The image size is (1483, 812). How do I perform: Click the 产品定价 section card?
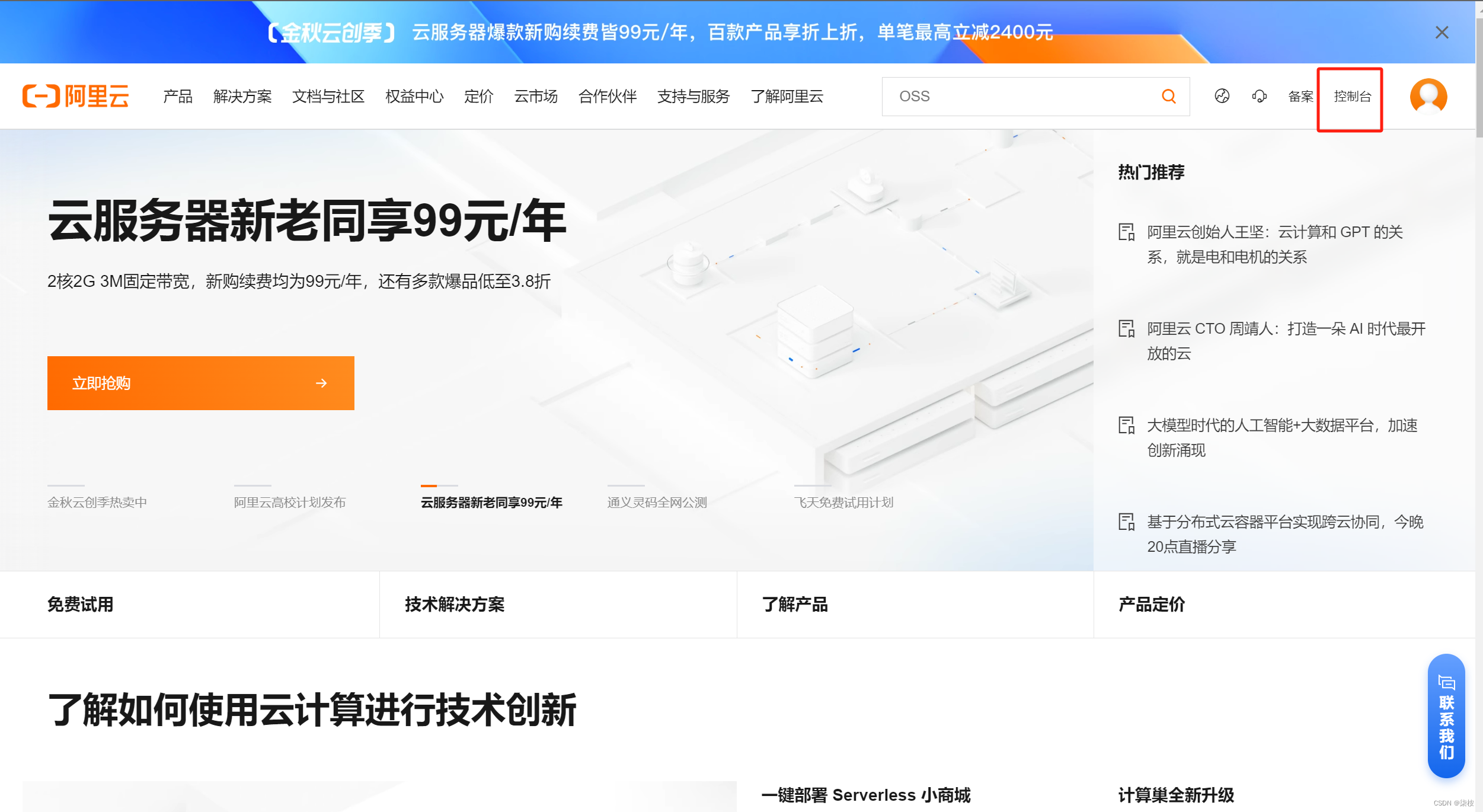(1284, 605)
